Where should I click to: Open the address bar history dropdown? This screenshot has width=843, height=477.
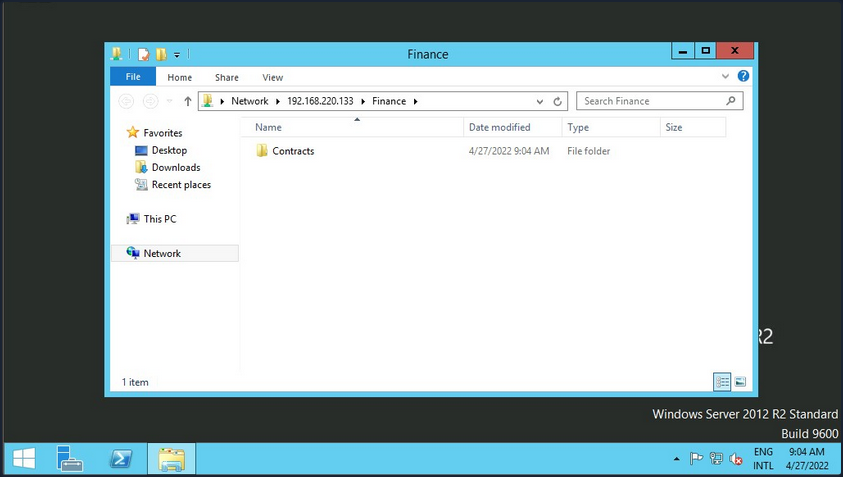[x=540, y=101]
